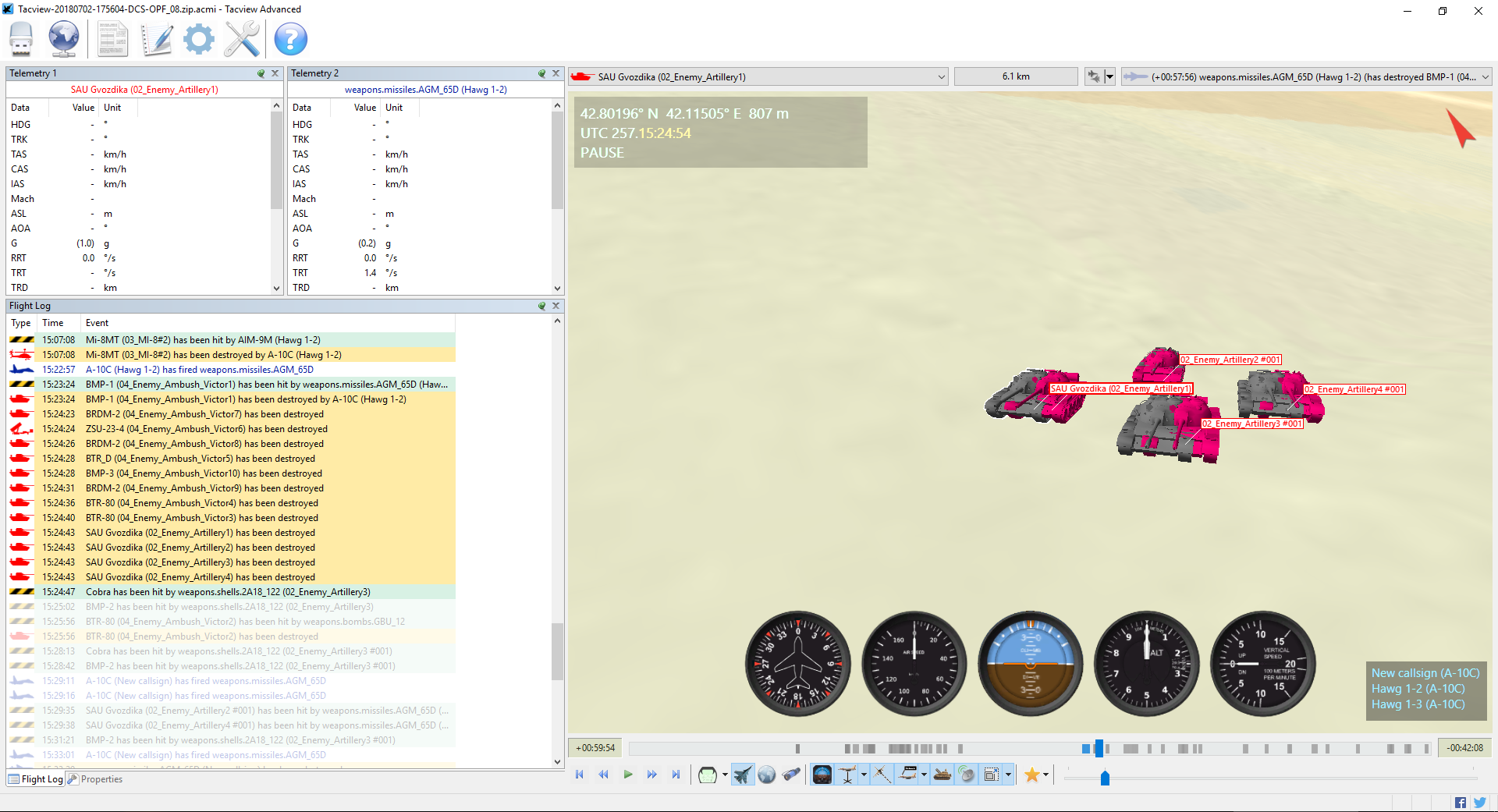Open the recording drive icon in top toolbar
Image resolution: width=1498 pixels, height=812 pixels.
[21, 39]
